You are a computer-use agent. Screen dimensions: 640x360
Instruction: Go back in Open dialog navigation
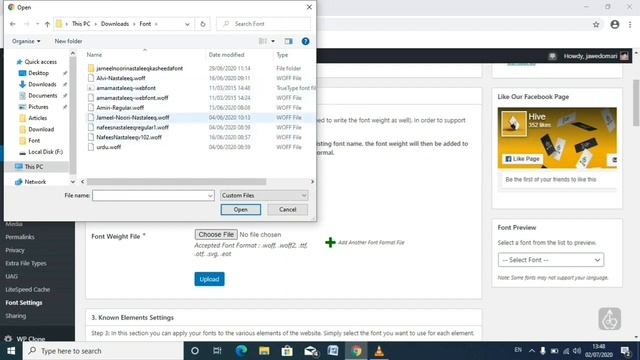click(13, 24)
